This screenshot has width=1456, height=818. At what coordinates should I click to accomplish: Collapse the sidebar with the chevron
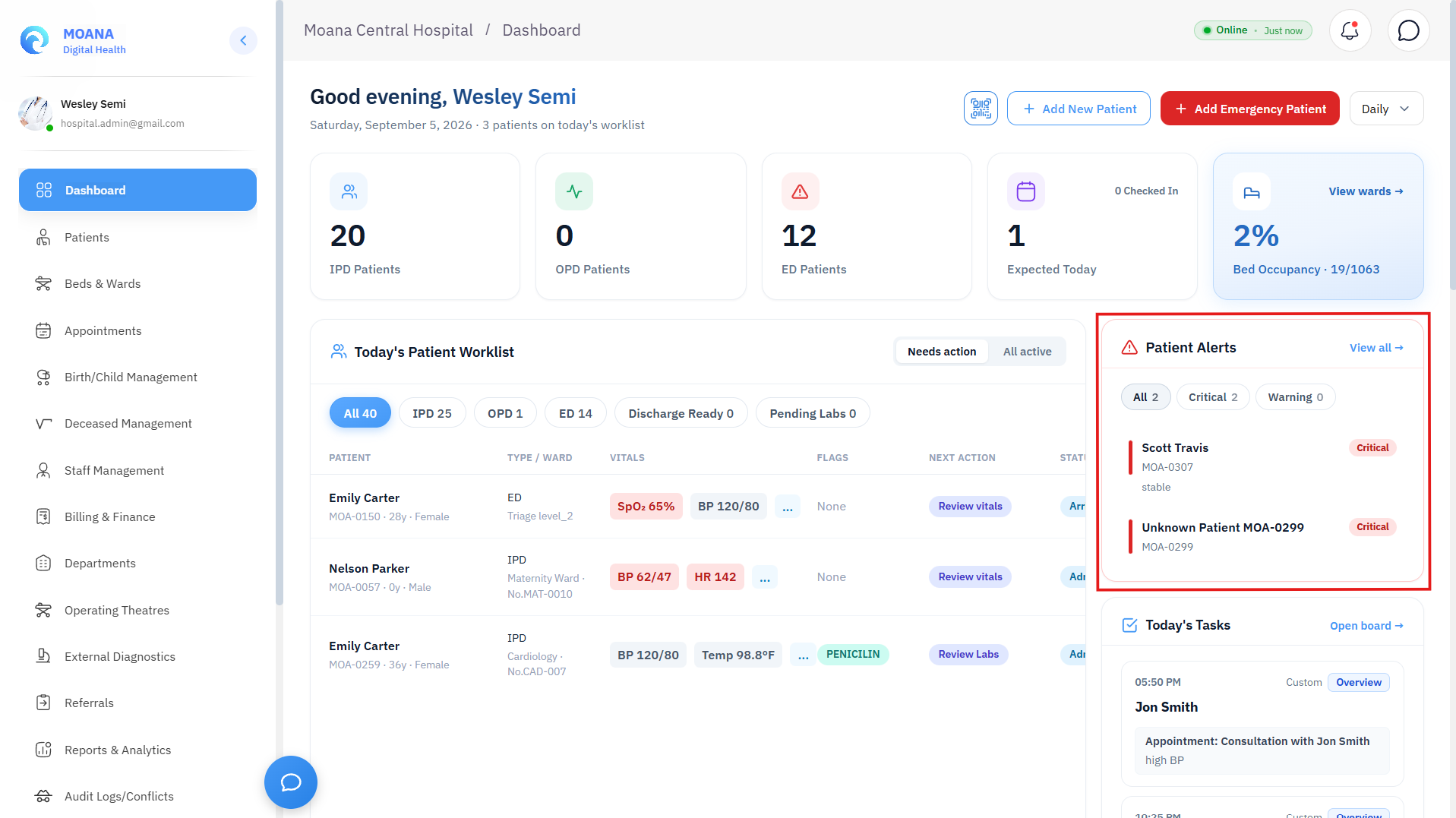point(243,40)
